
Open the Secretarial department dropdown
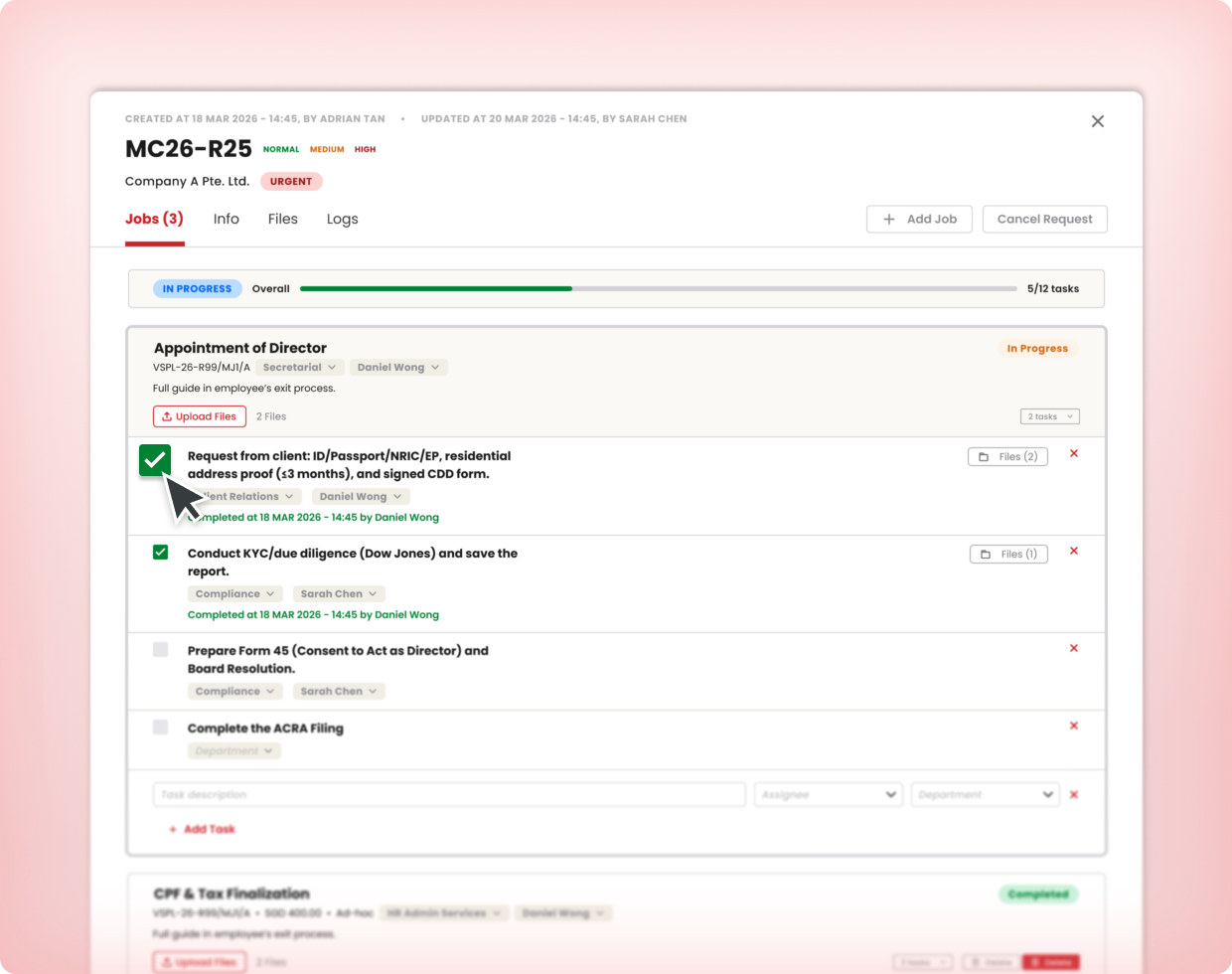click(299, 368)
